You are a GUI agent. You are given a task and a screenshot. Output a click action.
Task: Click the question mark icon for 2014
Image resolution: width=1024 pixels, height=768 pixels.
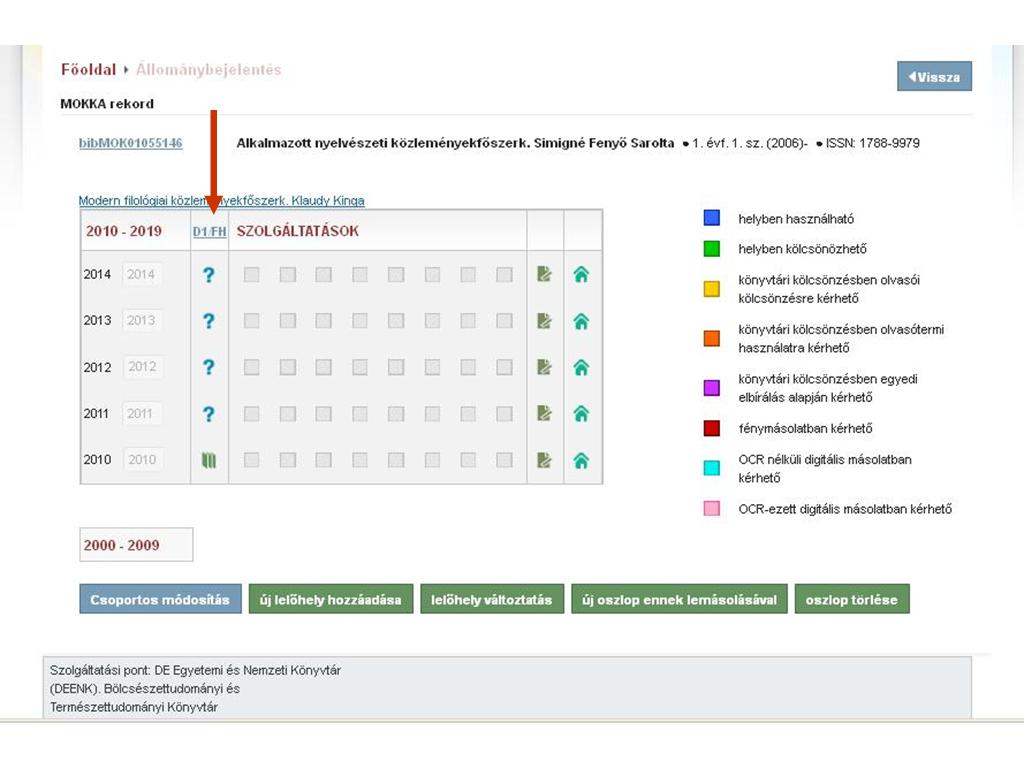point(208,275)
